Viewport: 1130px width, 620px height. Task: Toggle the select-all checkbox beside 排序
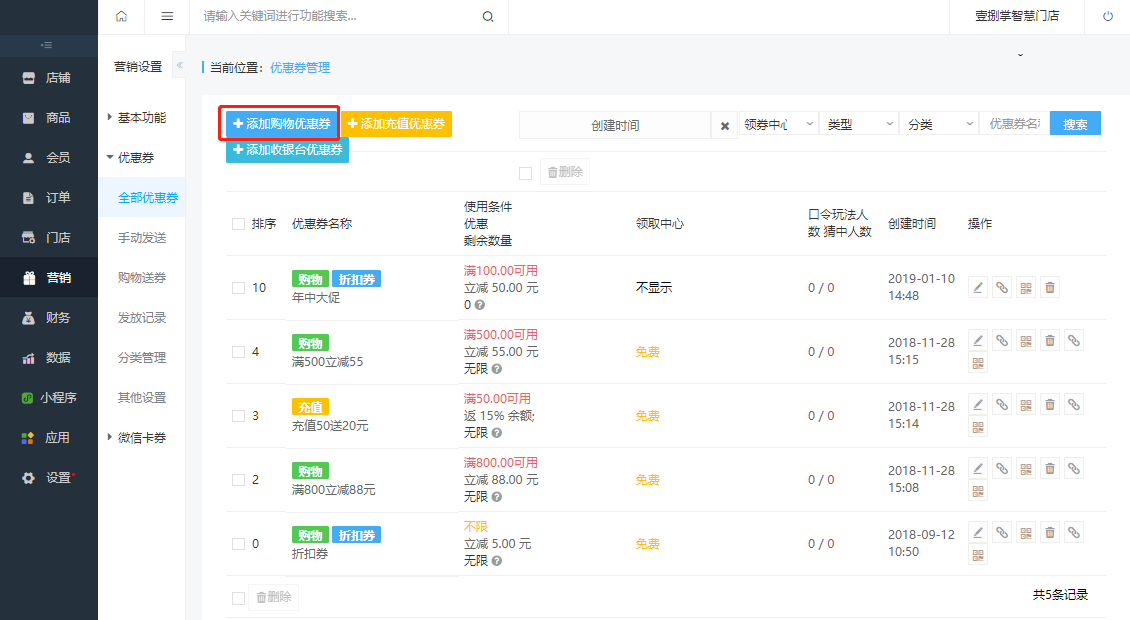[x=239, y=224]
